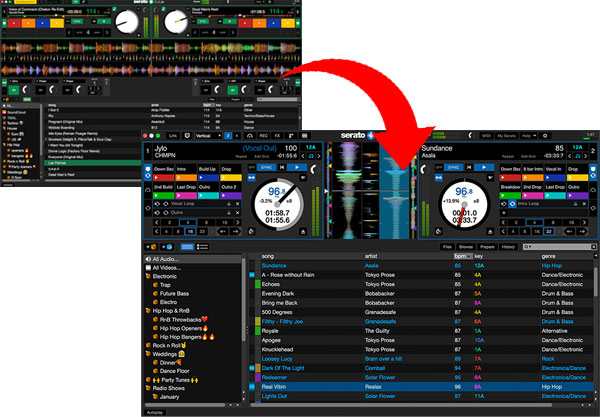Toggle SYNC on deck 1
The width and height of the screenshot is (600, 417).
[266, 167]
